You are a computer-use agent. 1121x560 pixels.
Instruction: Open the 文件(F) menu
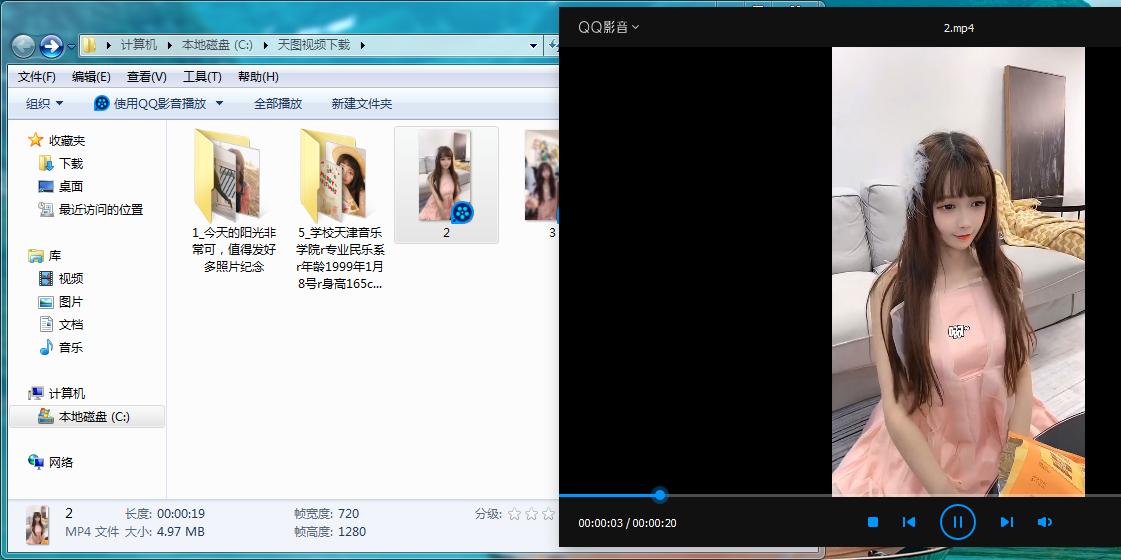click(x=36, y=77)
